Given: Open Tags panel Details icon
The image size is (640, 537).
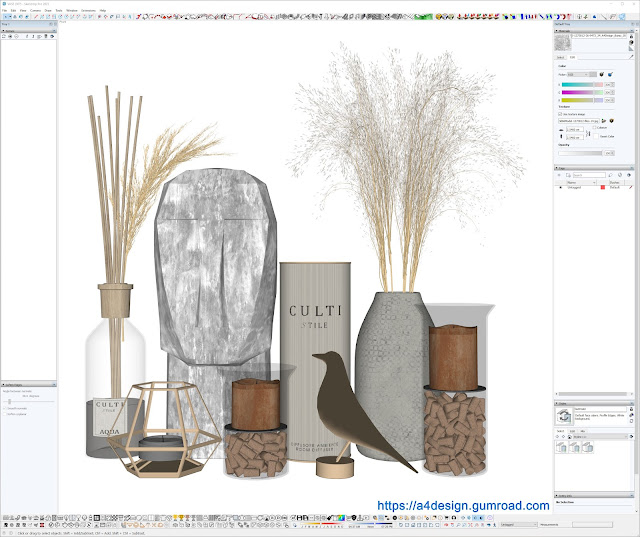Looking at the screenshot, I should [x=629, y=175].
